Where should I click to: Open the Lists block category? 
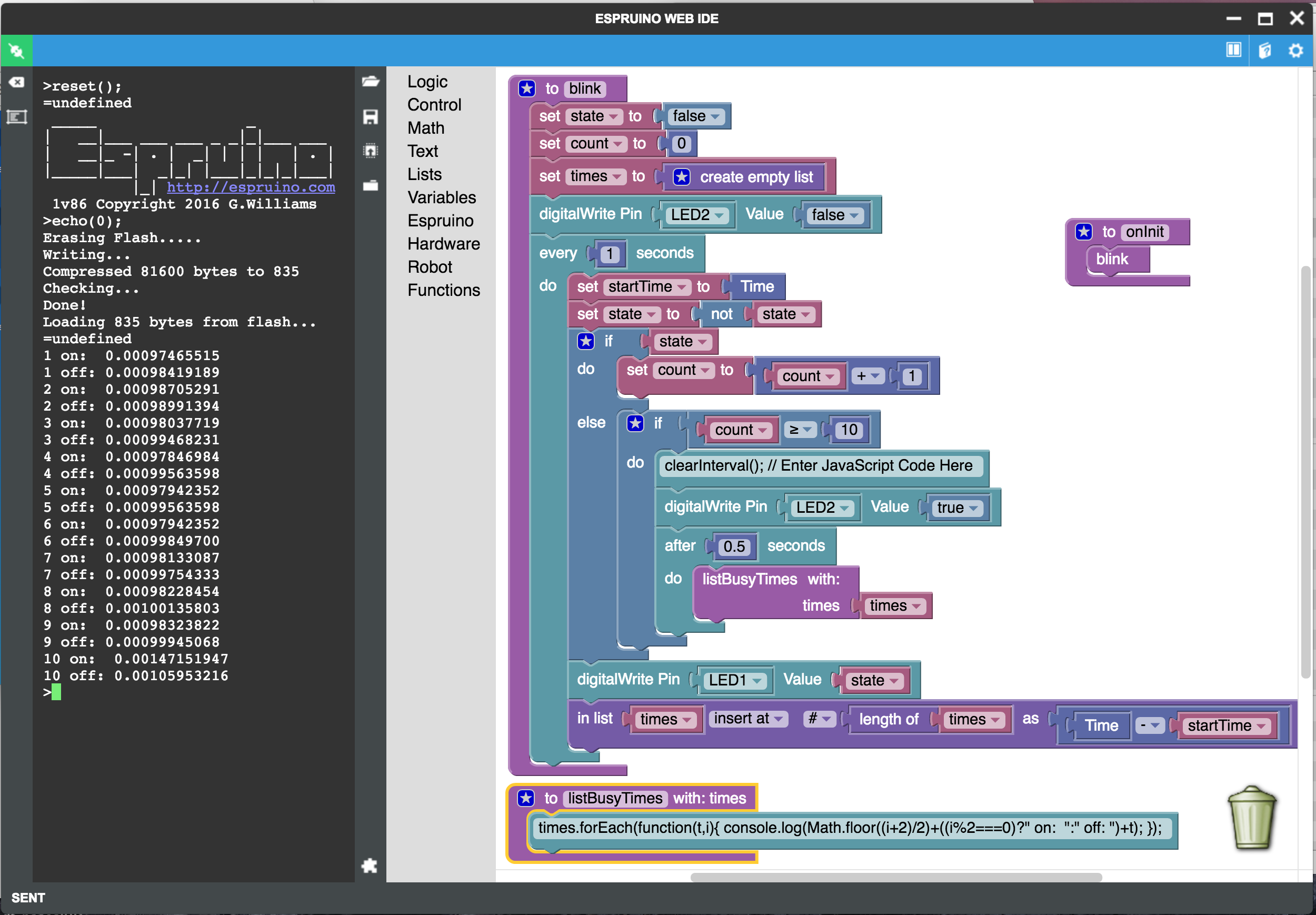click(x=424, y=174)
